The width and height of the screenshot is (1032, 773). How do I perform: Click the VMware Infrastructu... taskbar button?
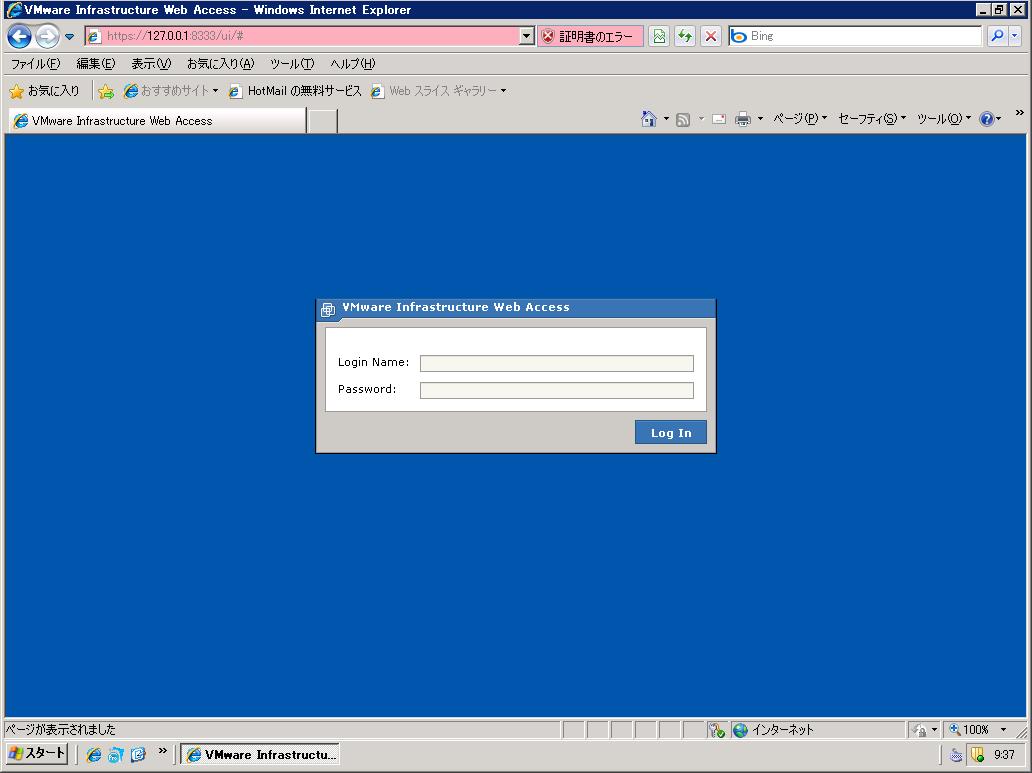260,755
